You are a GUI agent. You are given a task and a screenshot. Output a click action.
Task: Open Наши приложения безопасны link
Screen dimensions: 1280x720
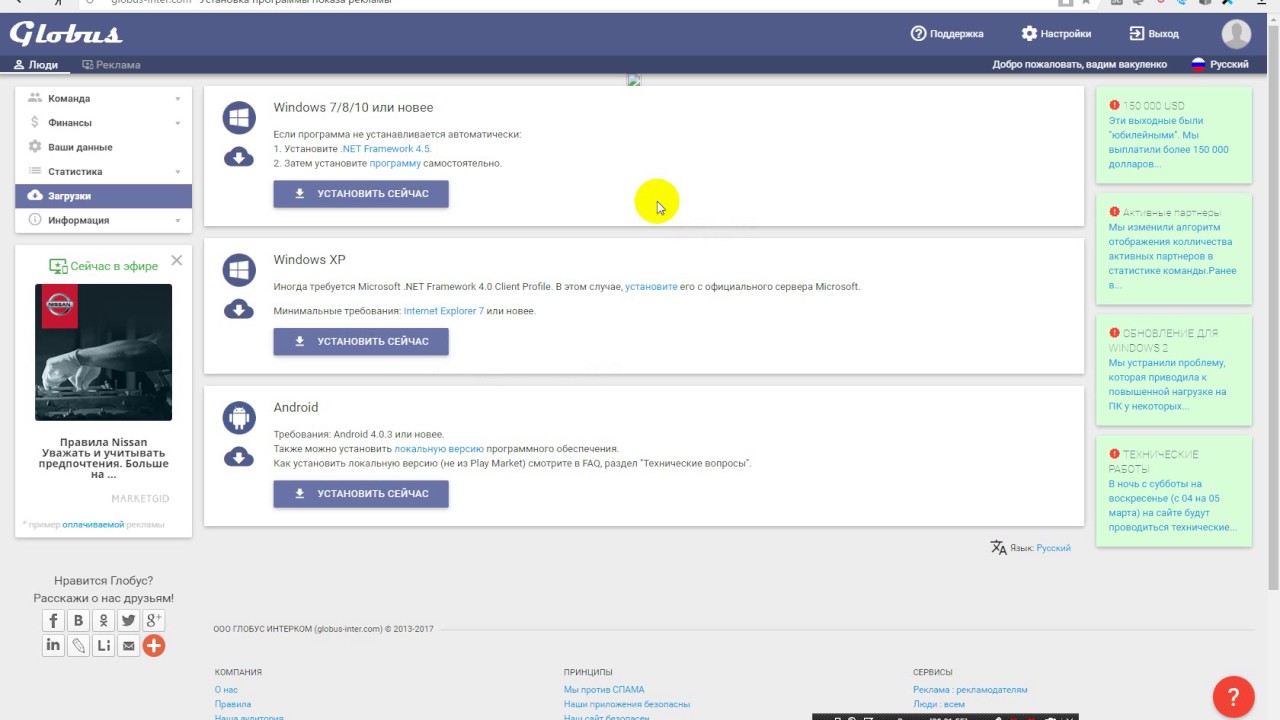pos(626,704)
